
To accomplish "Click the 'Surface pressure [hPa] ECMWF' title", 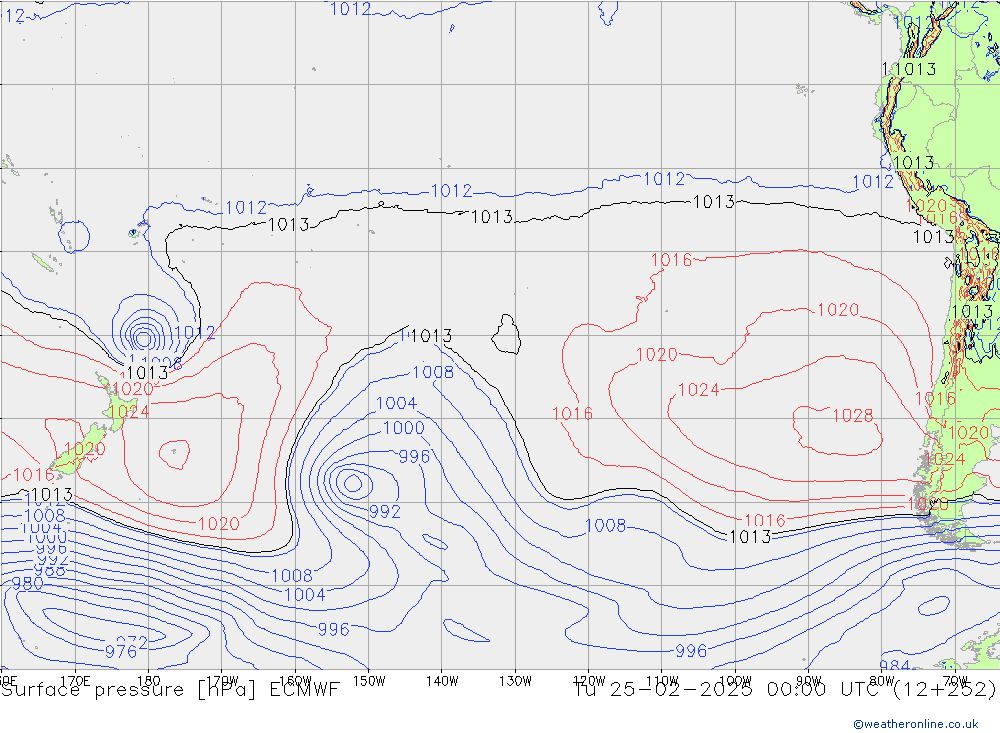I will point(170,690).
